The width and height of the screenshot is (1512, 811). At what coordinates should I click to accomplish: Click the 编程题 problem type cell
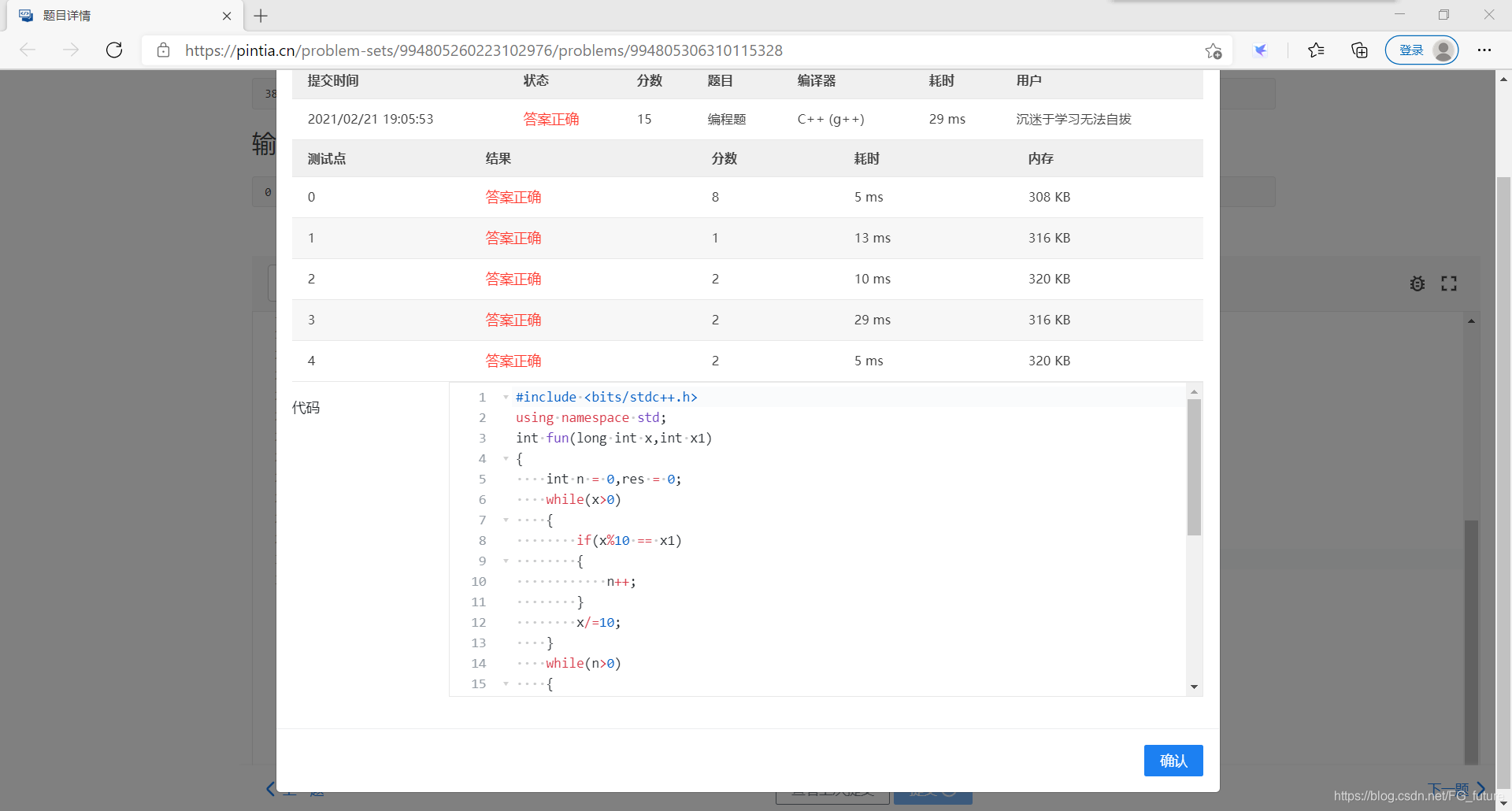click(727, 119)
